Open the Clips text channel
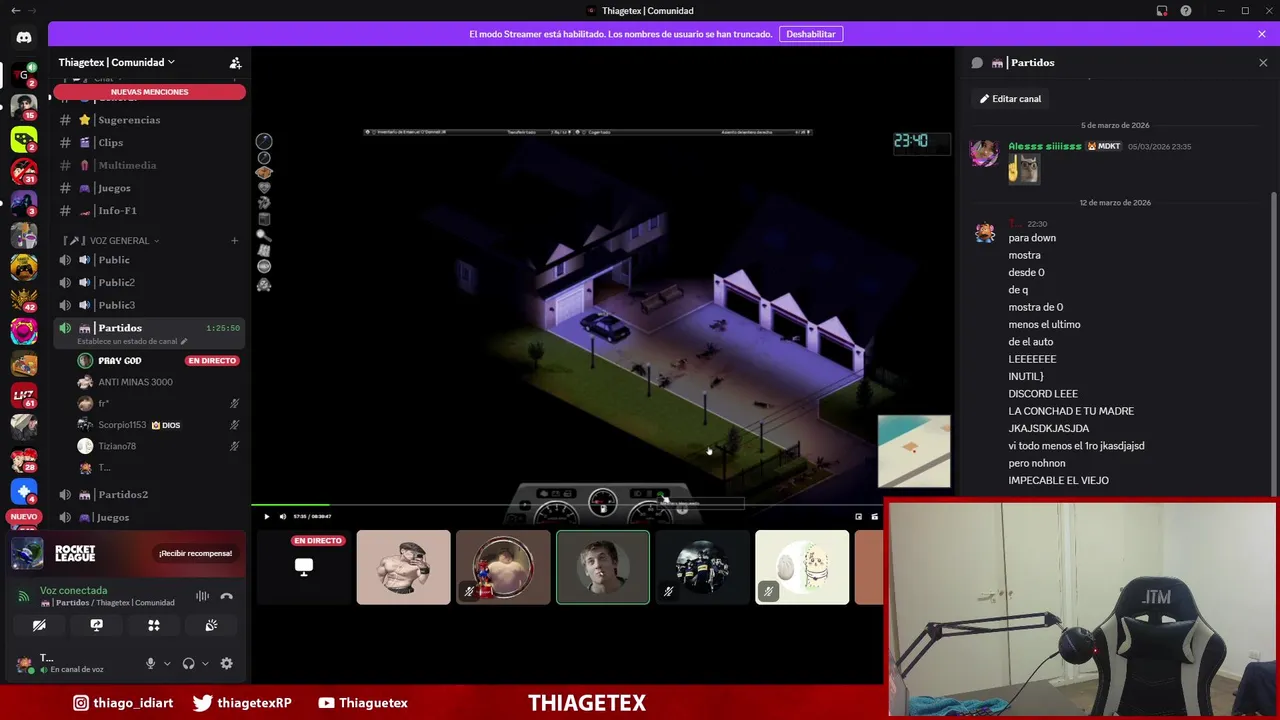The width and height of the screenshot is (1280, 720). (x=149, y=143)
